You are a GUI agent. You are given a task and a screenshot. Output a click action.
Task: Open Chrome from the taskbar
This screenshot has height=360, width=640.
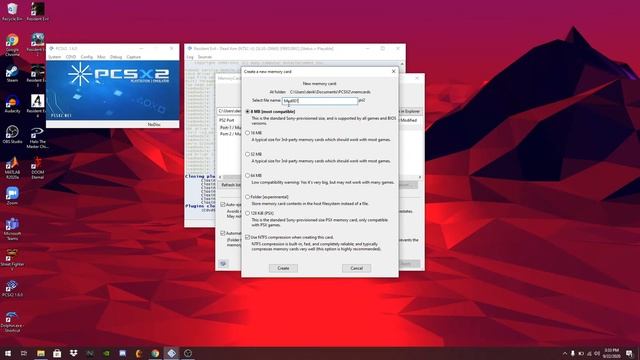point(155,353)
